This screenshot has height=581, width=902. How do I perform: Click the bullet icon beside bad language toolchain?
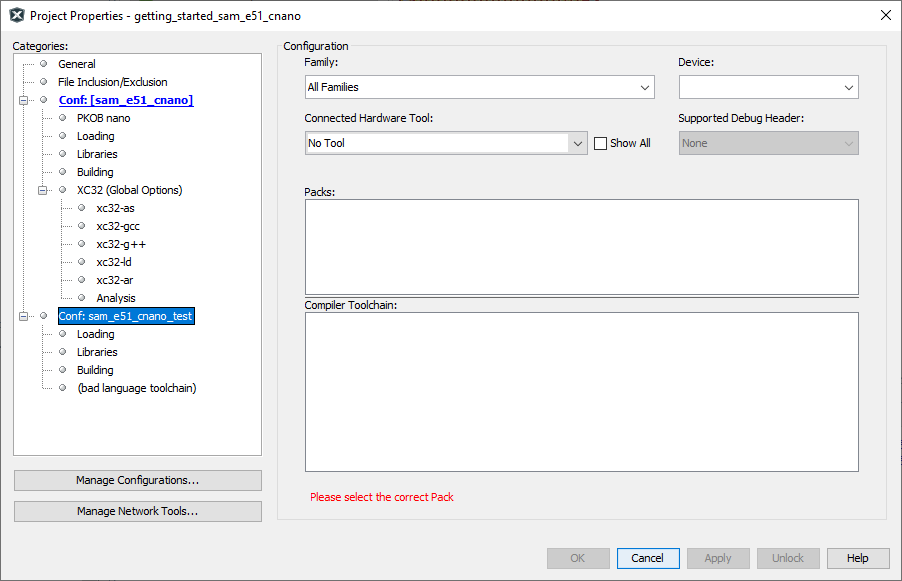[62, 388]
